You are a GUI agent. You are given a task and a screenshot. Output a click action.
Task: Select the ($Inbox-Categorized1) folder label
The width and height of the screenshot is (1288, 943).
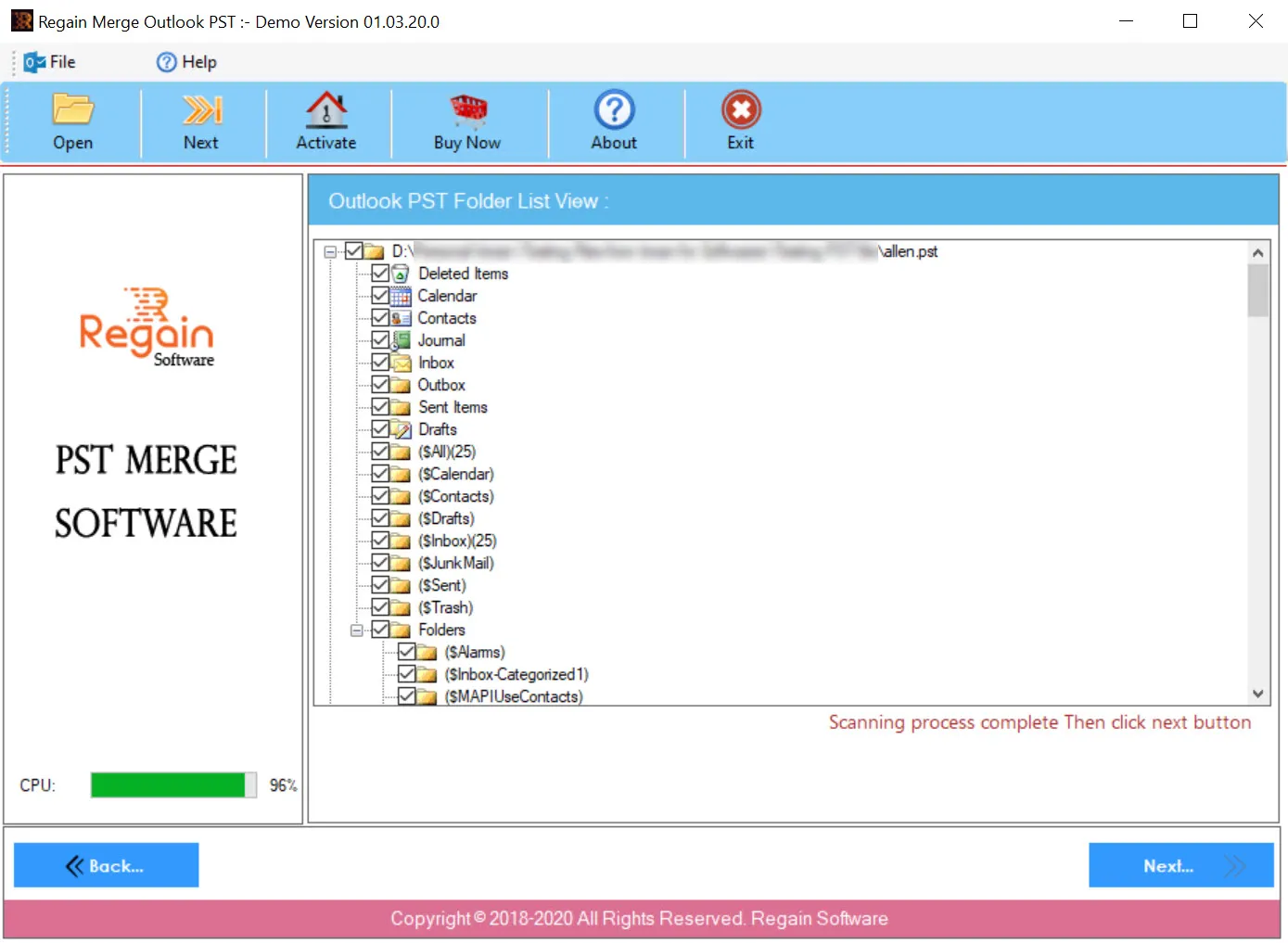(x=516, y=674)
